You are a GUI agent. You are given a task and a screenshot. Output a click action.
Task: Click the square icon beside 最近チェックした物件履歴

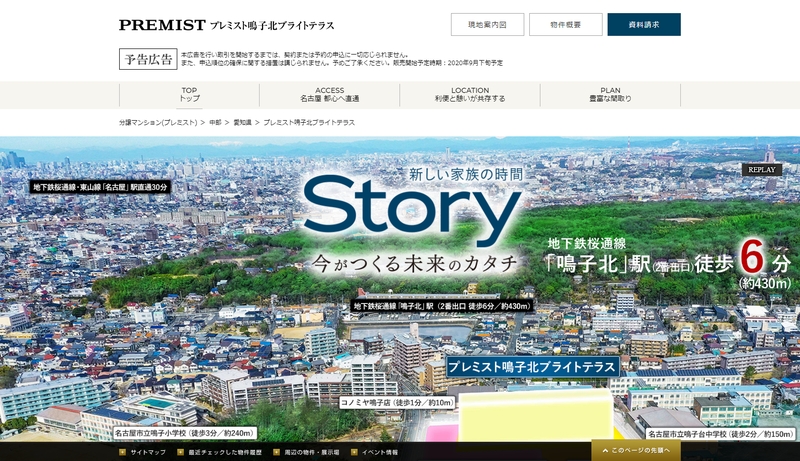point(180,452)
